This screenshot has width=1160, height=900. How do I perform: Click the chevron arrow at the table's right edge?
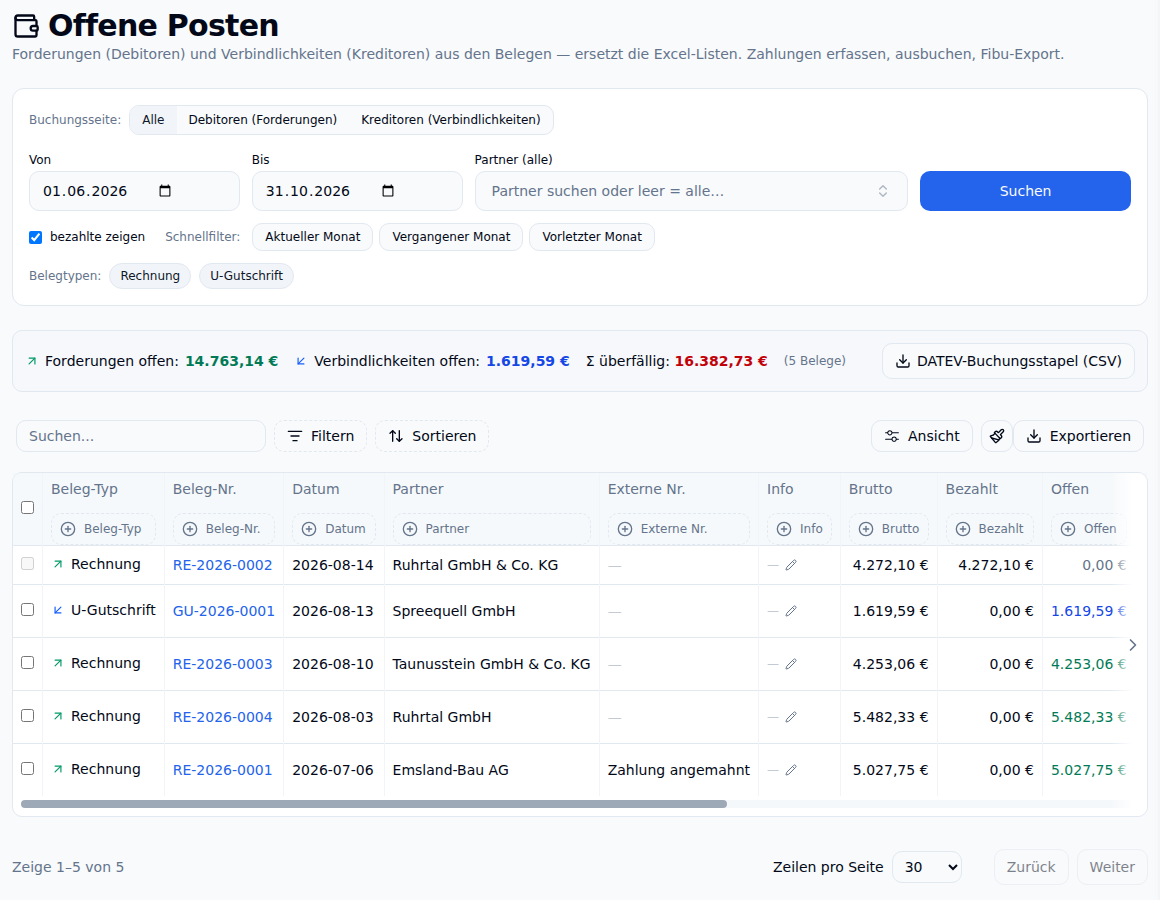tap(1133, 645)
